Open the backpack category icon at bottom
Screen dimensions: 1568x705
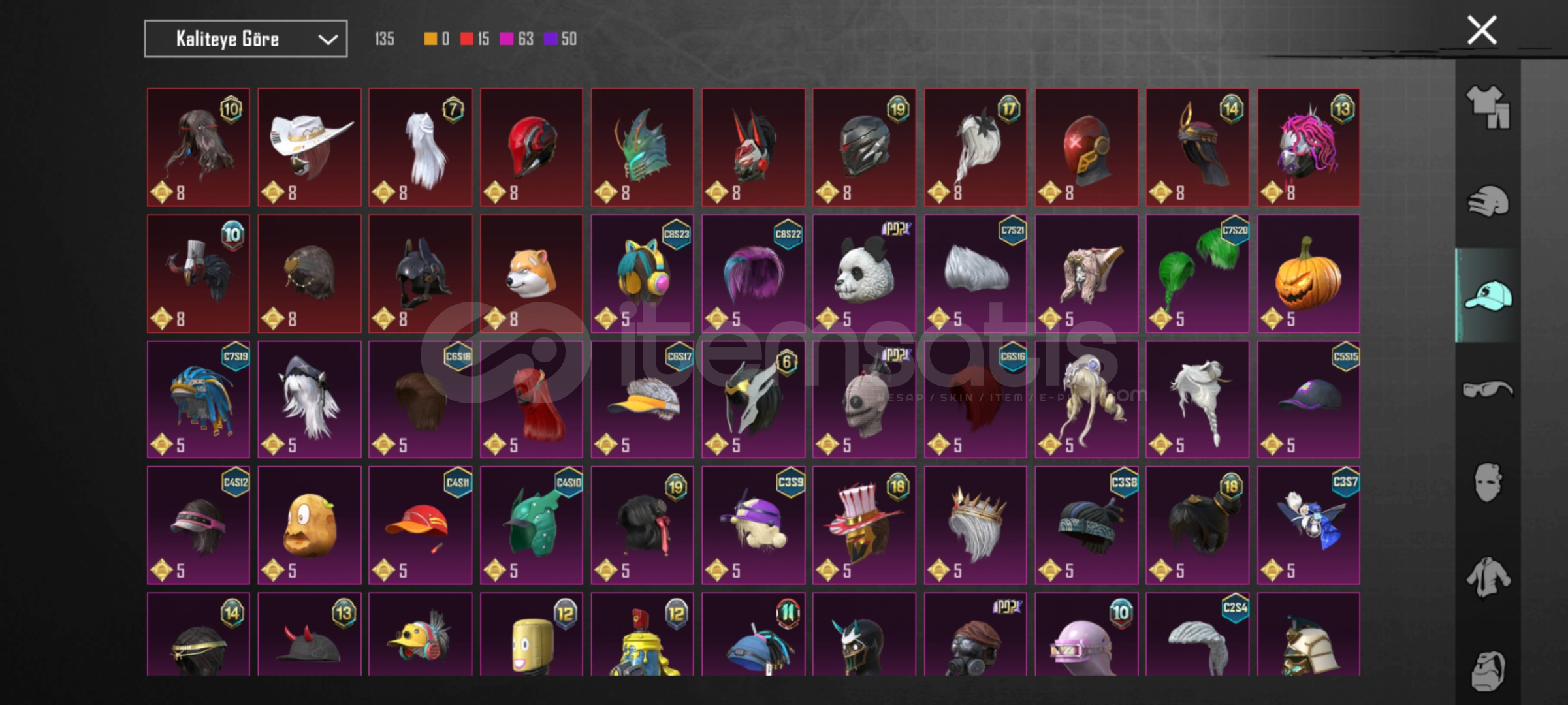pos(1488,671)
